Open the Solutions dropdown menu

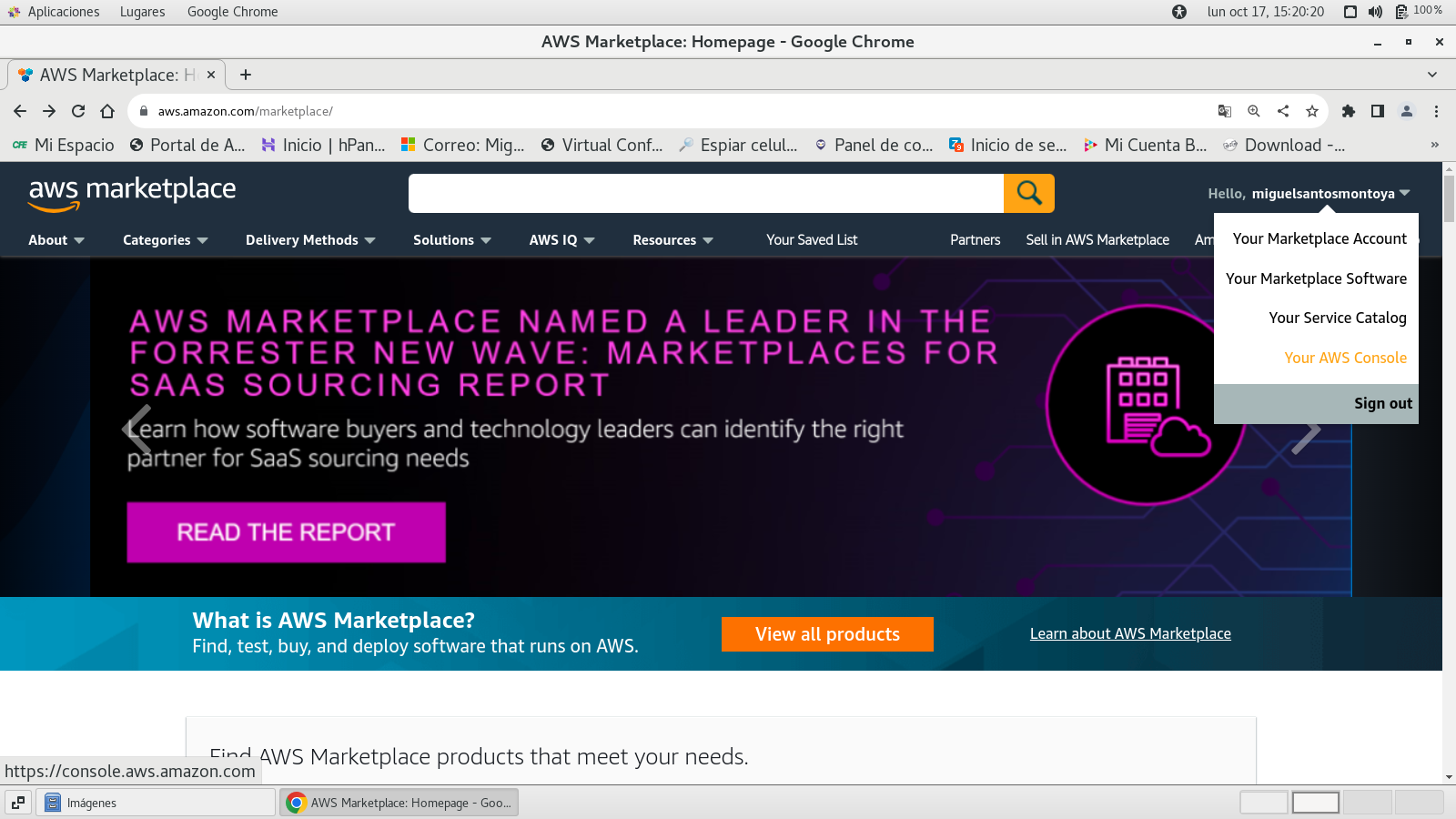click(451, 240)
